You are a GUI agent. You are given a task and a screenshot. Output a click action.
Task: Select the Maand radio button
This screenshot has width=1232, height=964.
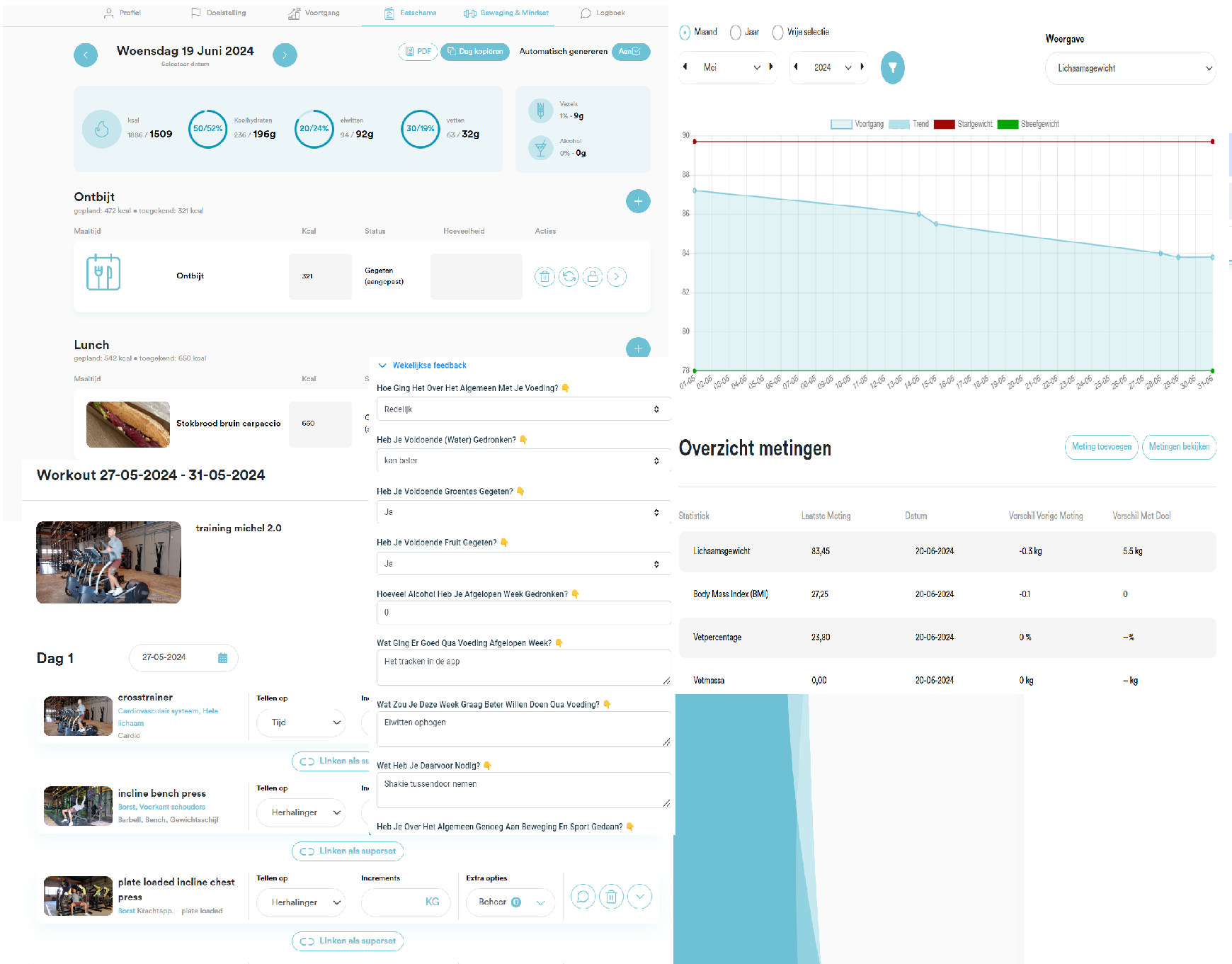685,33
